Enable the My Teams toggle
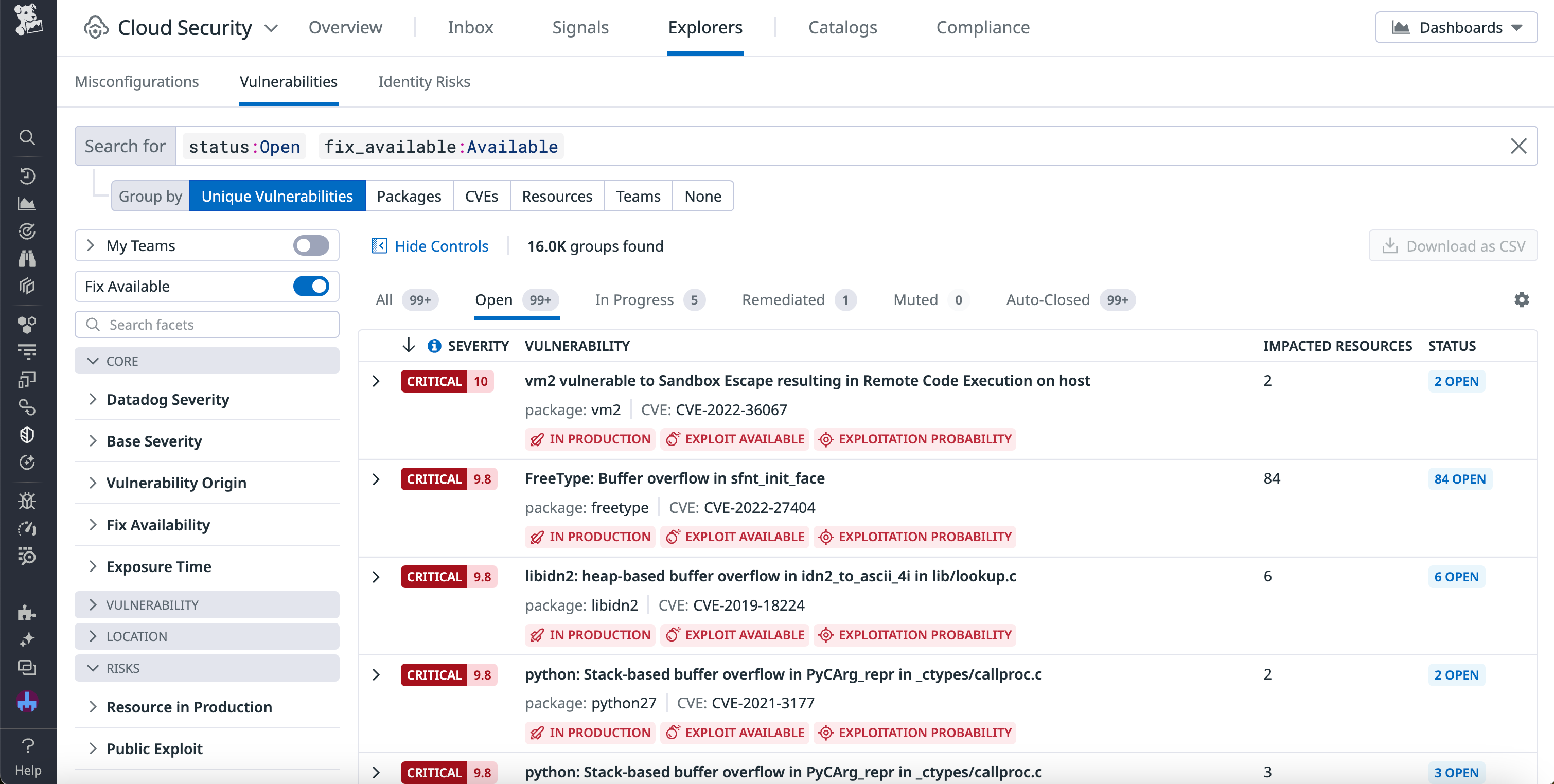Screen dimensions: 1554x784 click(311, 245)
